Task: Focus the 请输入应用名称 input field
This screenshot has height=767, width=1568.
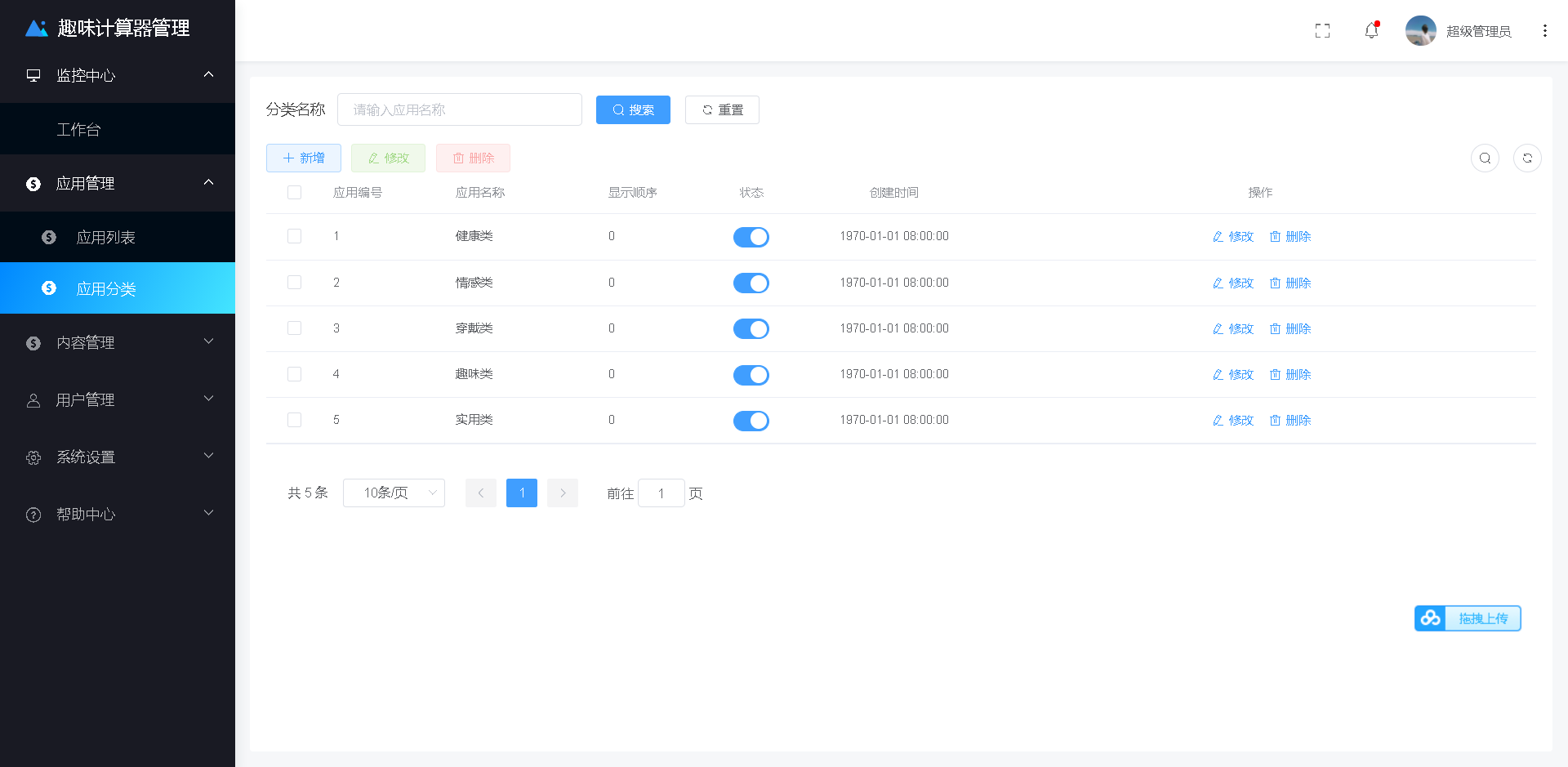Action: click(x=460, y=109)
